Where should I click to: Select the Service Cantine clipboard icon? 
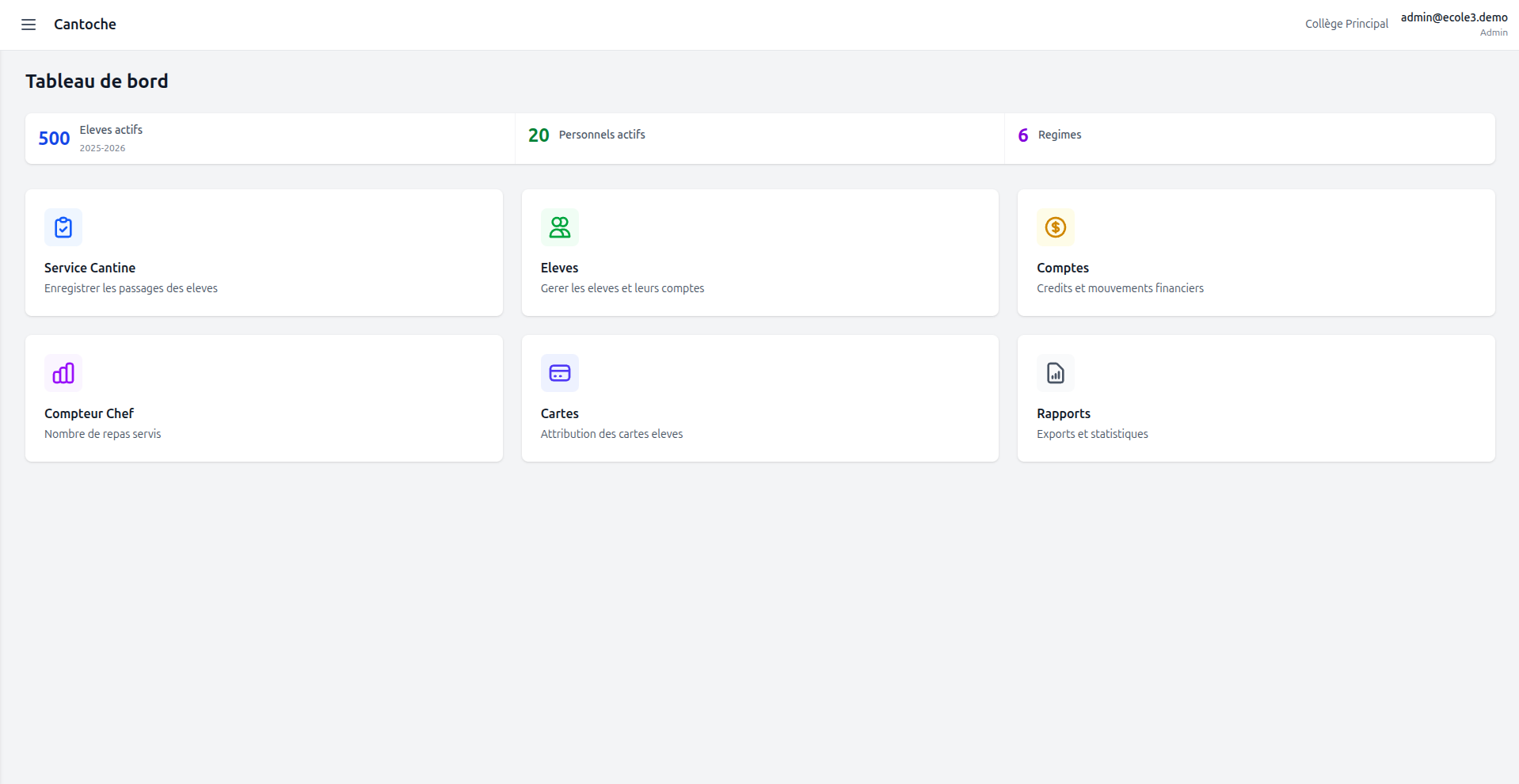coord(63,227)
